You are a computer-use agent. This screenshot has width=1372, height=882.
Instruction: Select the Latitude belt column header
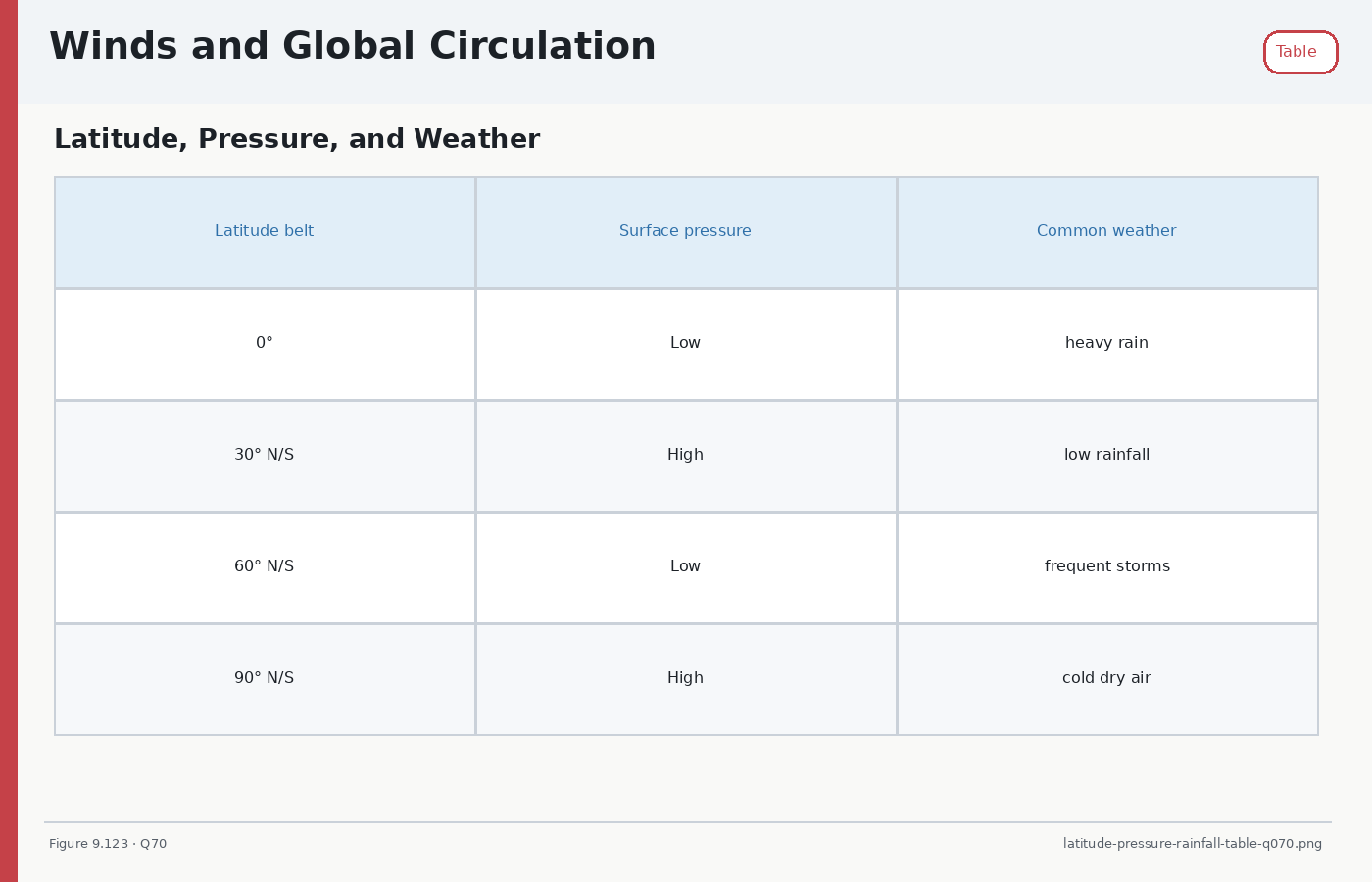[265, 232]
